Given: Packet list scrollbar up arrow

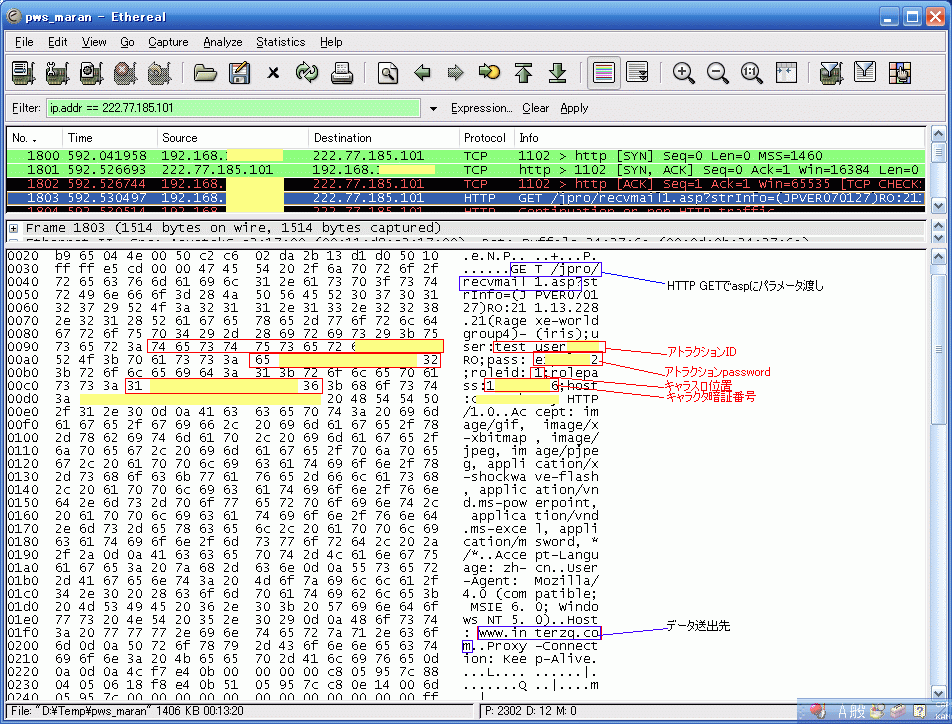Looking at the screenshot, I should pos(938,133).
